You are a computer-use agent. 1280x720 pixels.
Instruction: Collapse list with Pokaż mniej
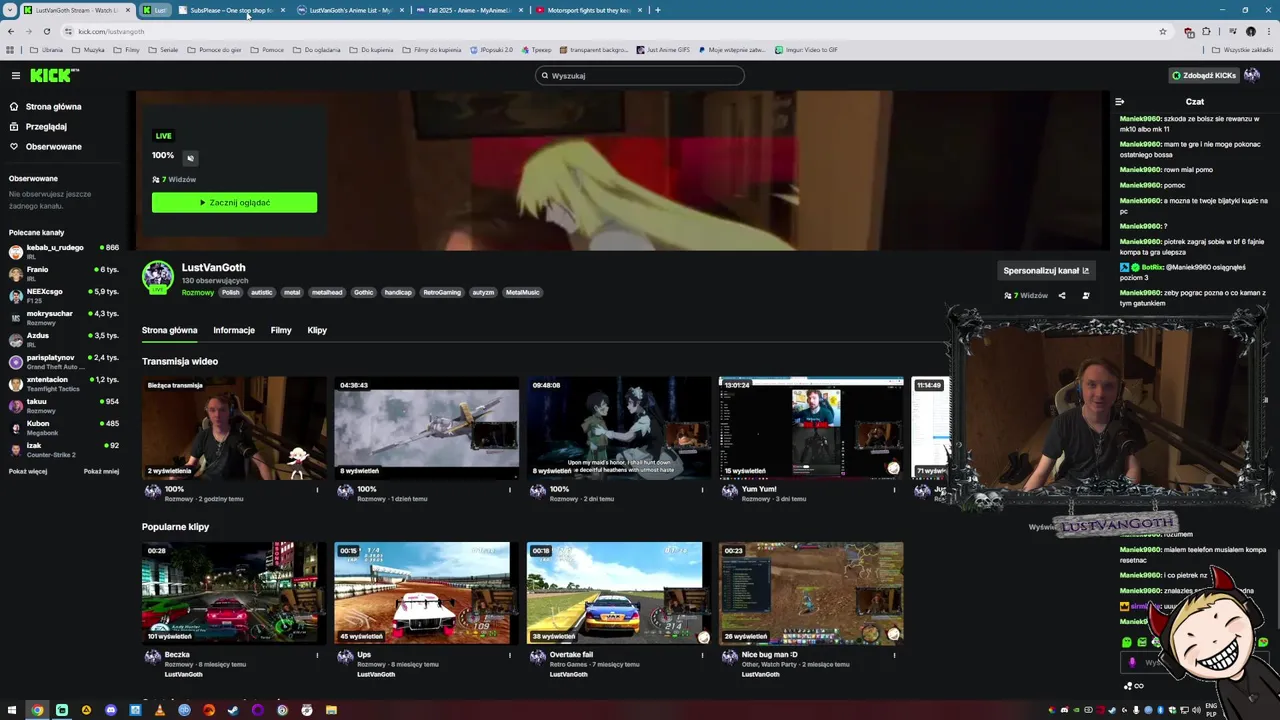coord(101,472)
